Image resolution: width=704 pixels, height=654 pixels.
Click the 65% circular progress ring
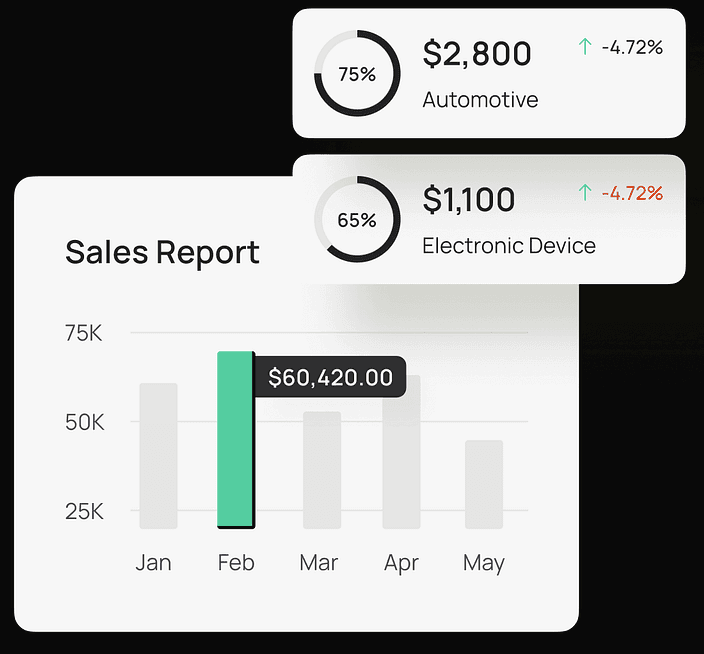click(x=357, y=220)
